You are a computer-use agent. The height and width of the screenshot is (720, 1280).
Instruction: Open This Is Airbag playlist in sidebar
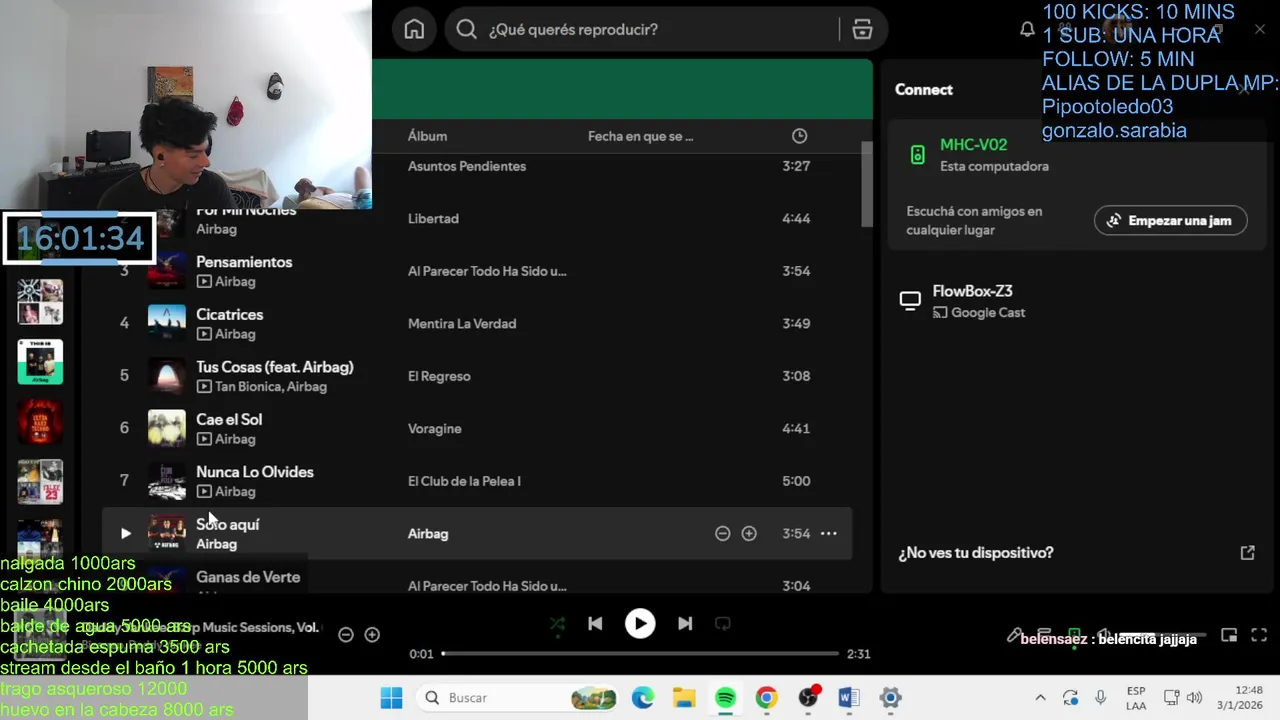click(40, 362)
